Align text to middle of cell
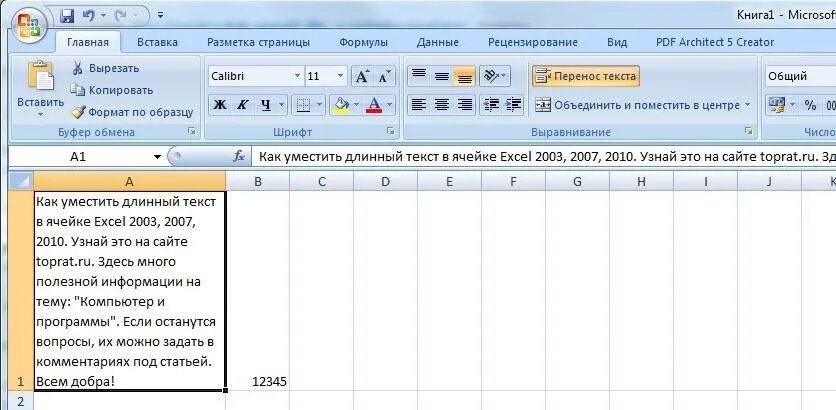 pos(441,76)
